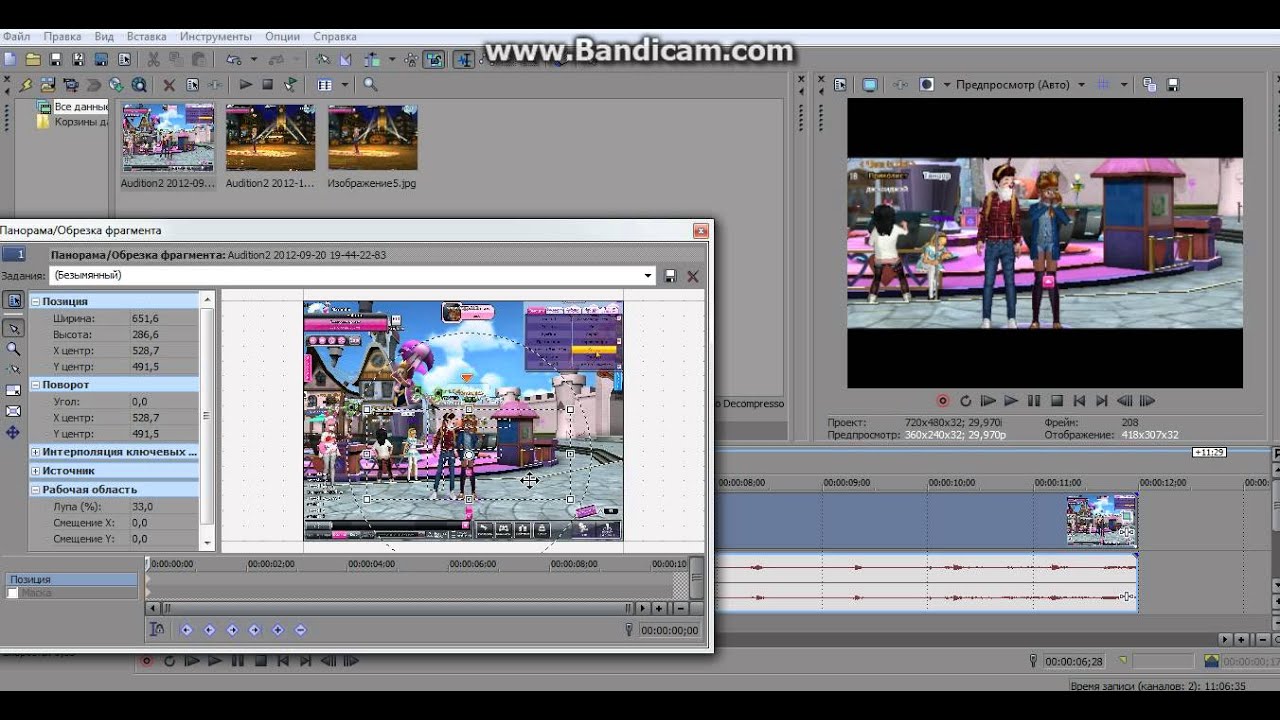Click the Search Media magnifier icon

click(370, 85)
